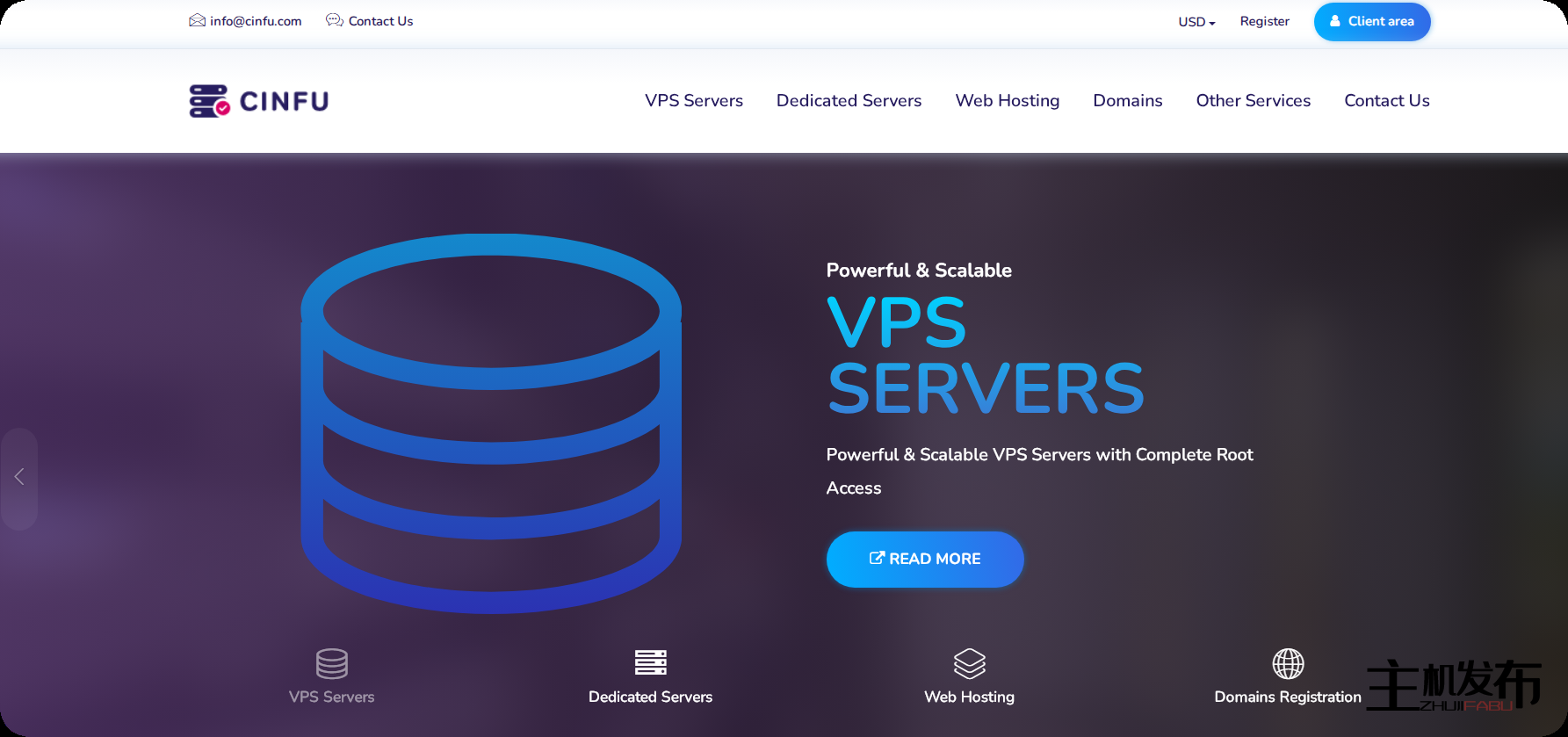
Task: Click the large blue database hero graphic
Action: [x=491, y=423]
